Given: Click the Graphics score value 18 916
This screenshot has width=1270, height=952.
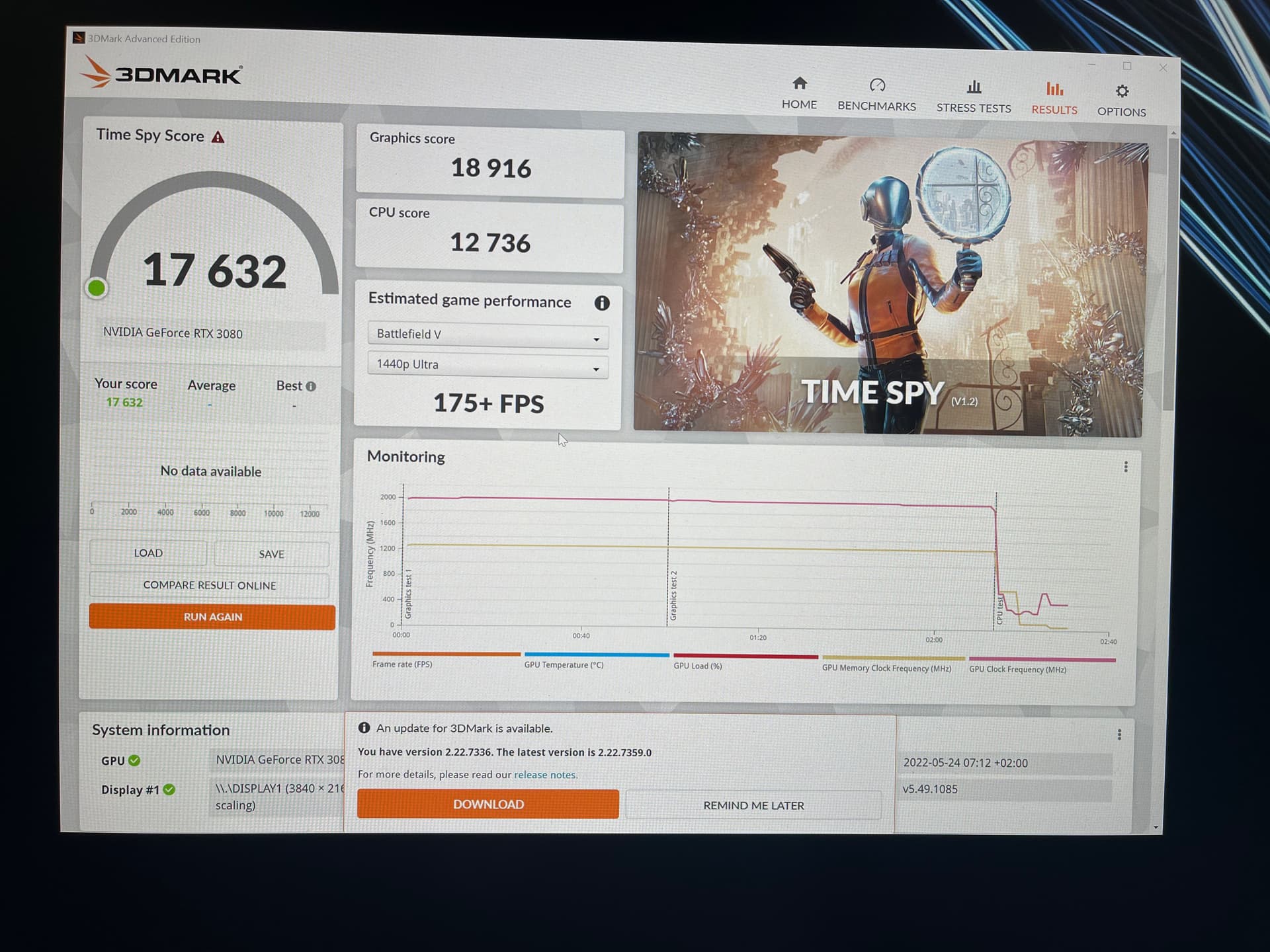Looking at the screenshot, I should [x=491, y=168].
